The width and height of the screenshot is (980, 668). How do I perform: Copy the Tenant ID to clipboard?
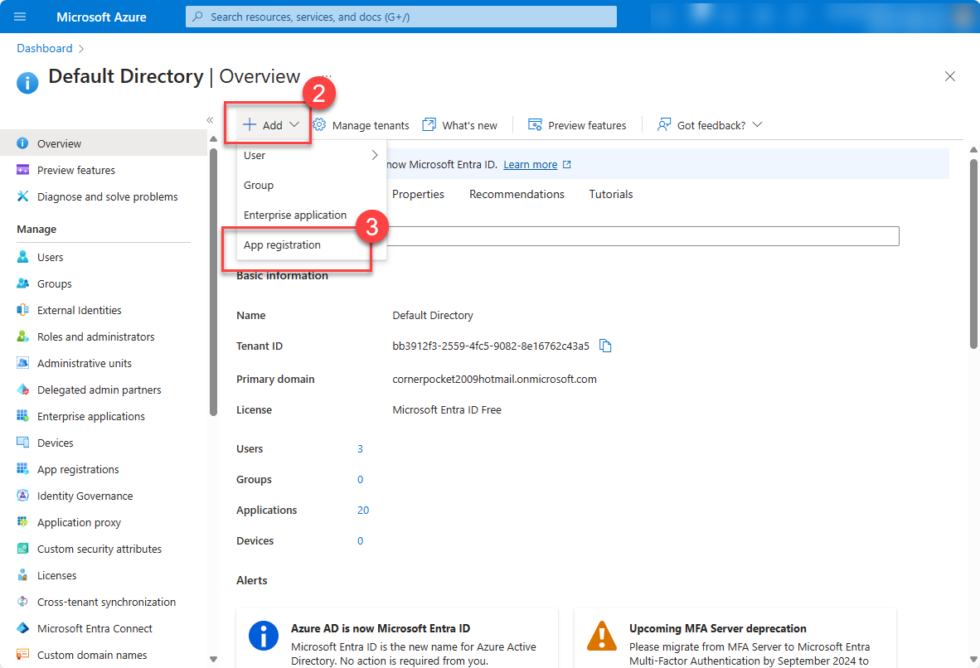pyautogui.click(x=605, y=343)
